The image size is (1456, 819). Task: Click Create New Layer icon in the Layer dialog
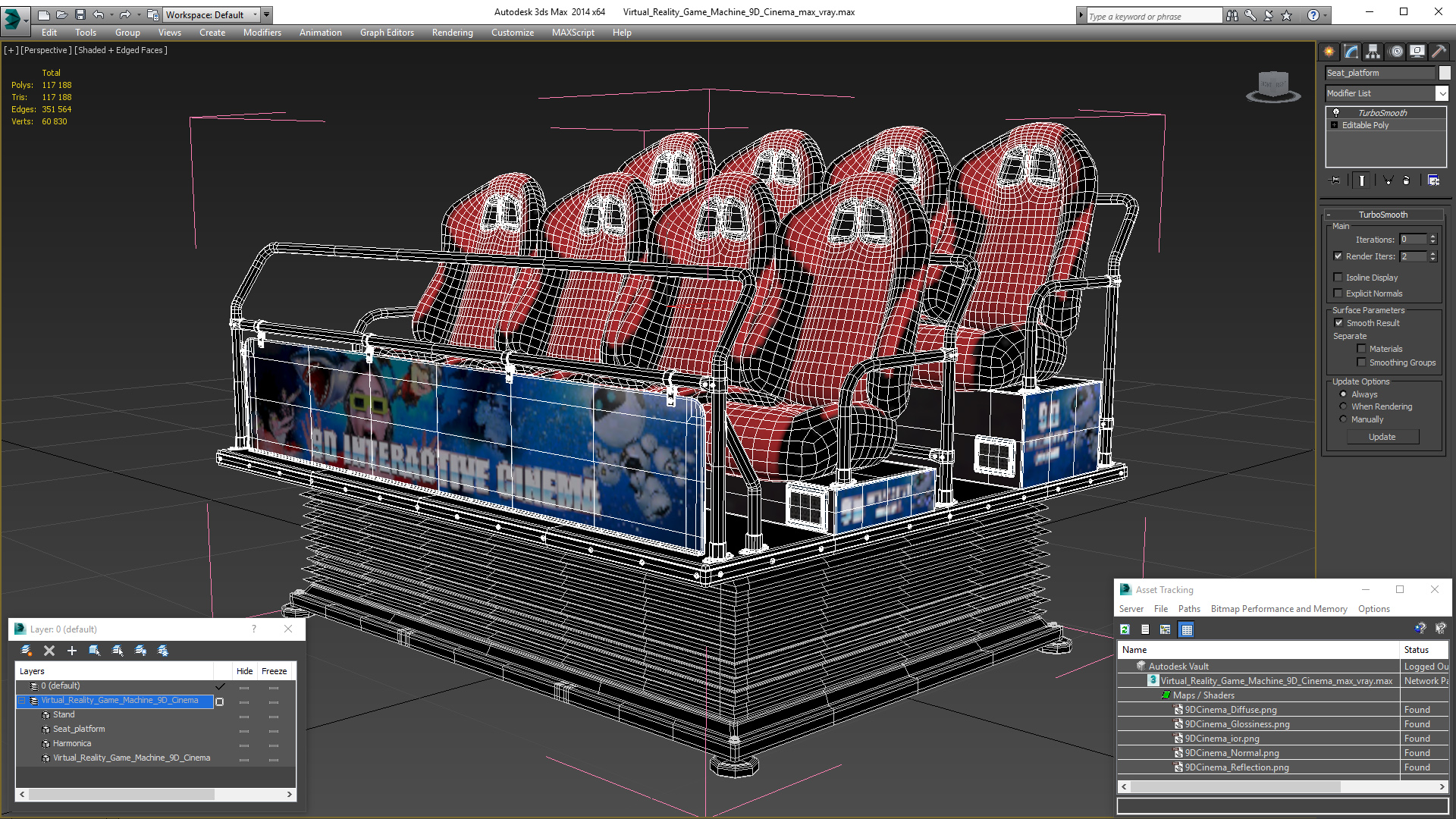click(x=26, y=651)
